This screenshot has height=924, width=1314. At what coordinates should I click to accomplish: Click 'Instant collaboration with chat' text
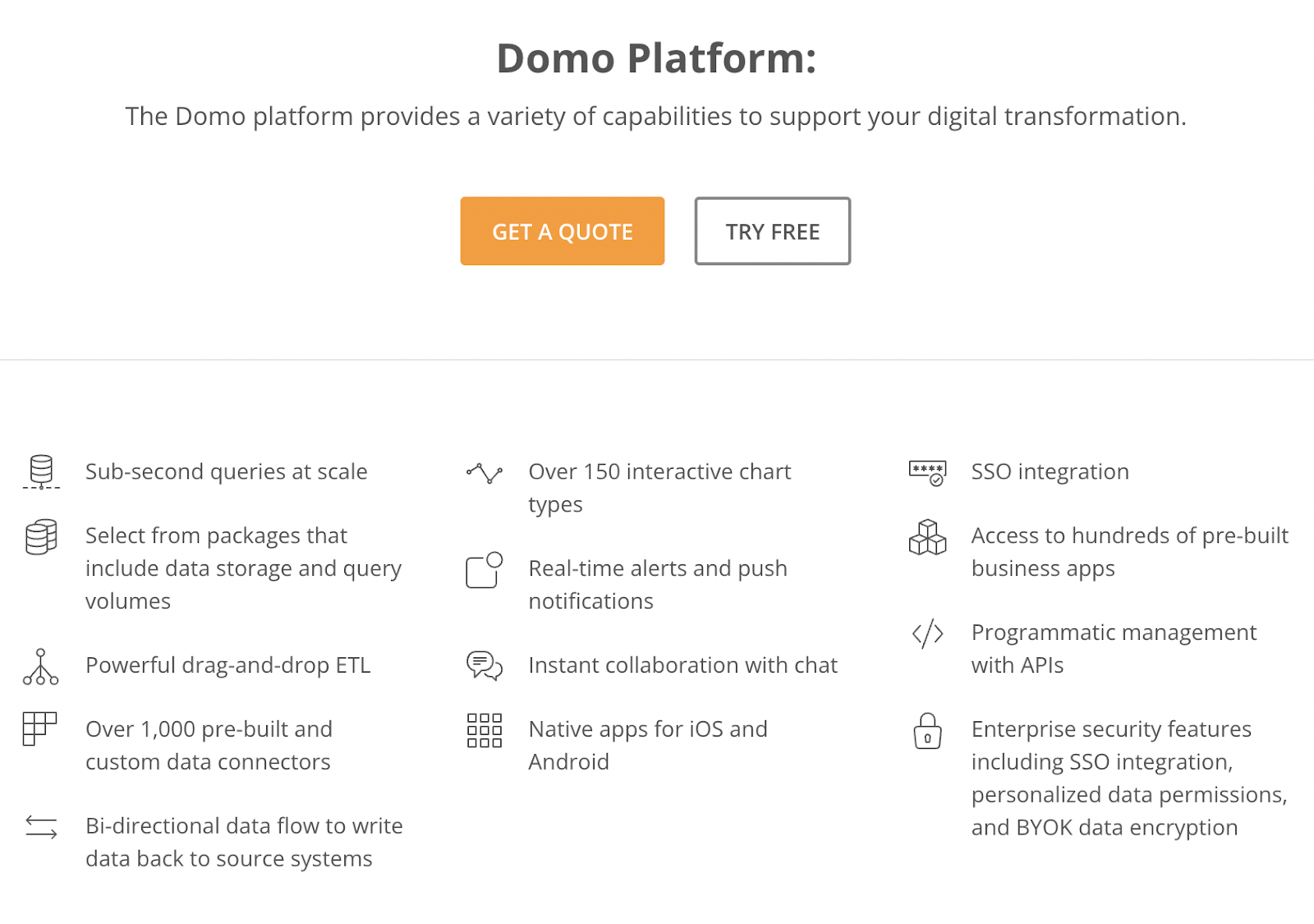682,665
